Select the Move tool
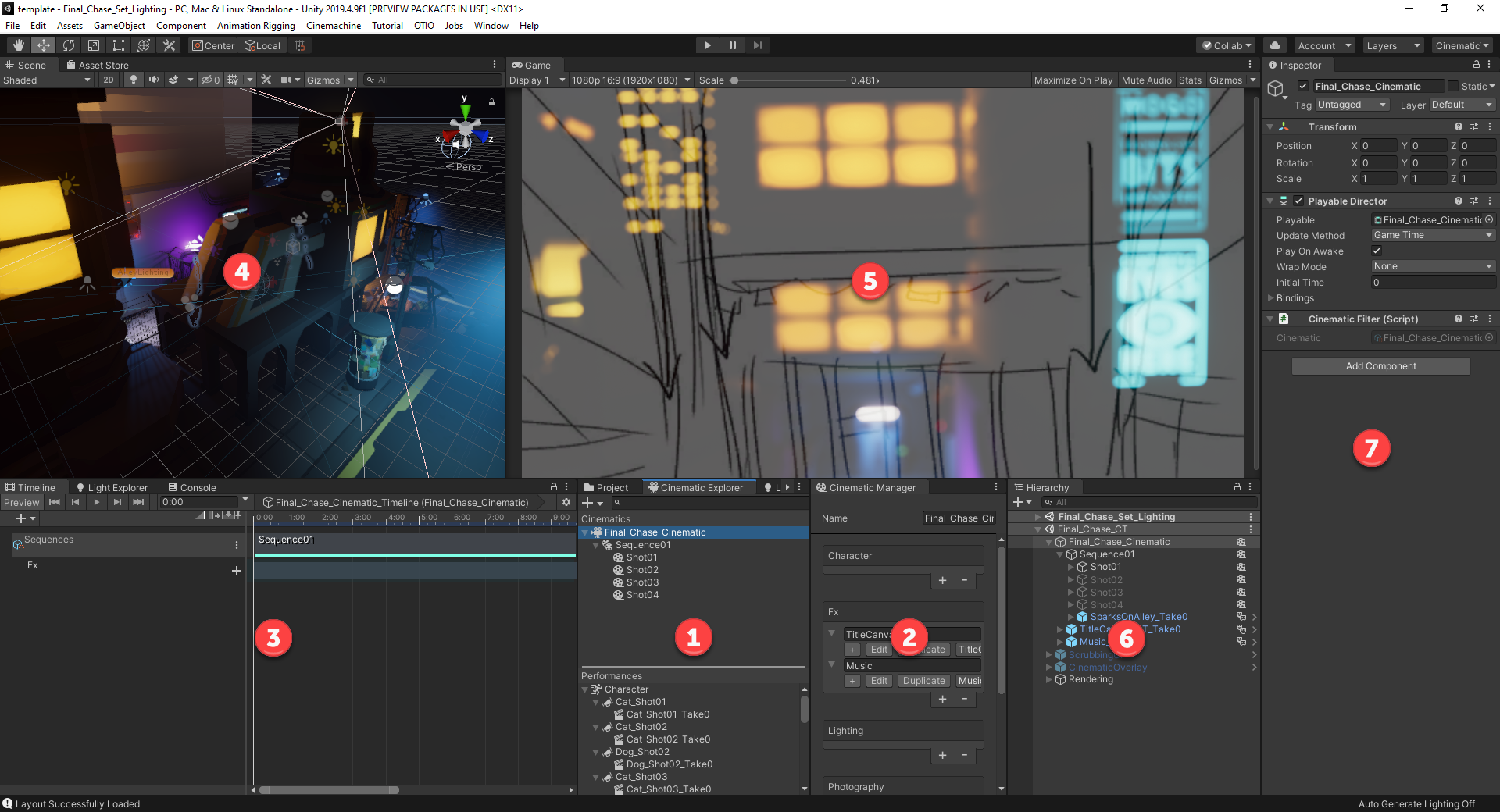Image resolution: width=1500 pixels, height=812 pixels. [x=44, y=45]
